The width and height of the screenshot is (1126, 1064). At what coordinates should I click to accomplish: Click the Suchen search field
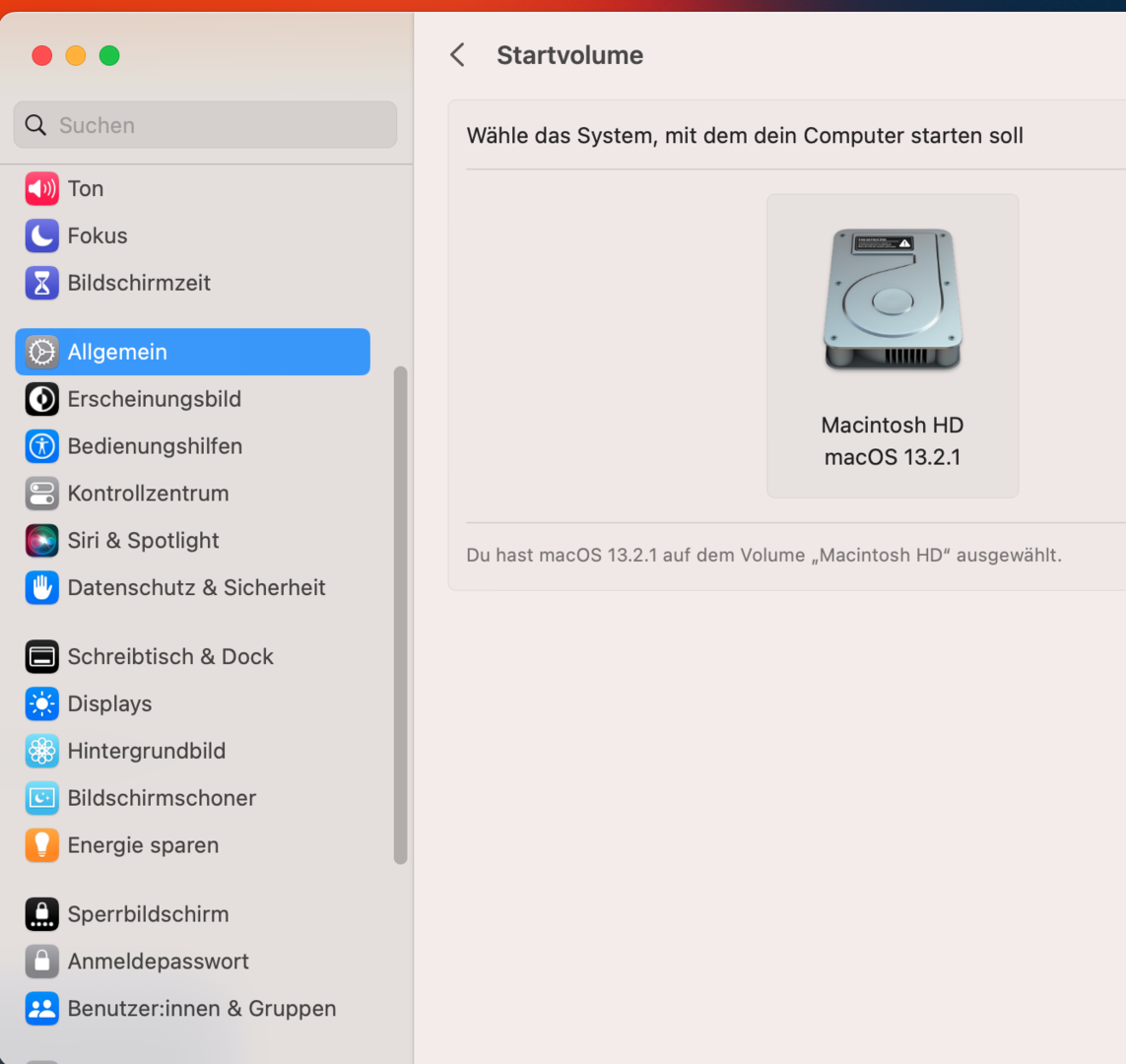[205, 125]
